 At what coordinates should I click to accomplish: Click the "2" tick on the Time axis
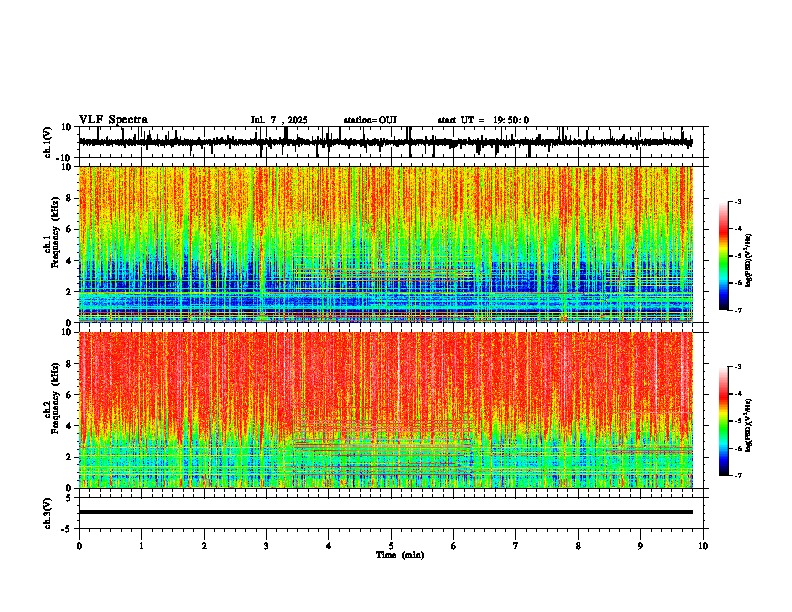(x=204, y=546)
